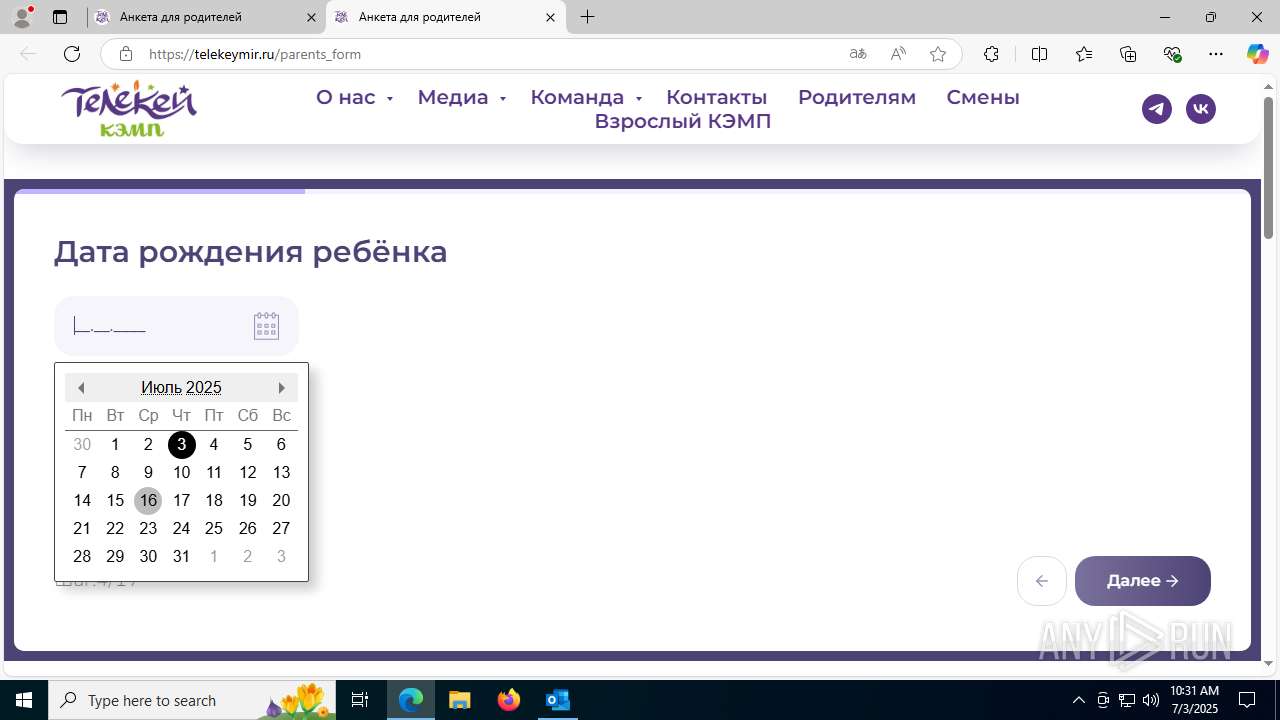Open the VK link icon
Screen dimensions: 1280x720
[1201, 109]
